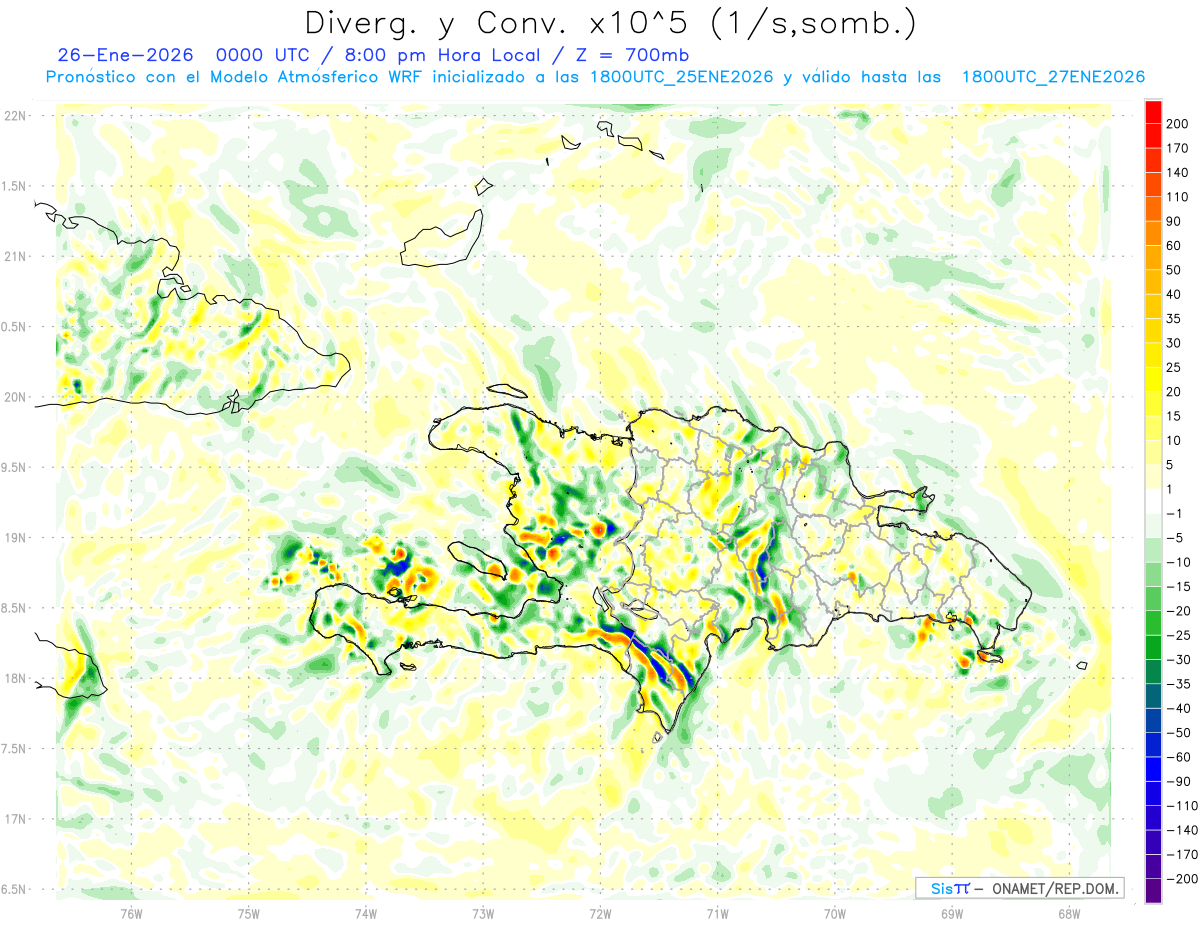Click the '-170' value on color scale
This screenshot has height=927, width=1200.
1181,856
